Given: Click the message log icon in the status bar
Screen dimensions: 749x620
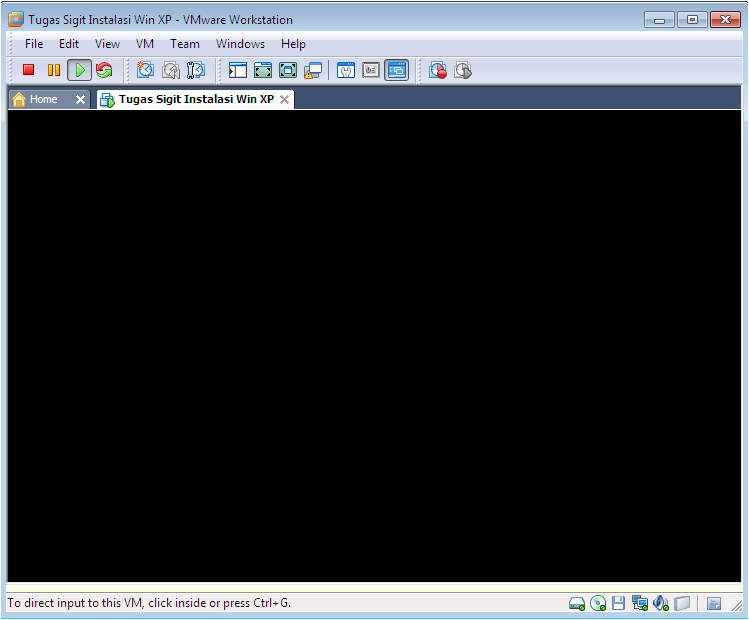Looking at the screenshot, I should (x=714, y=604).
